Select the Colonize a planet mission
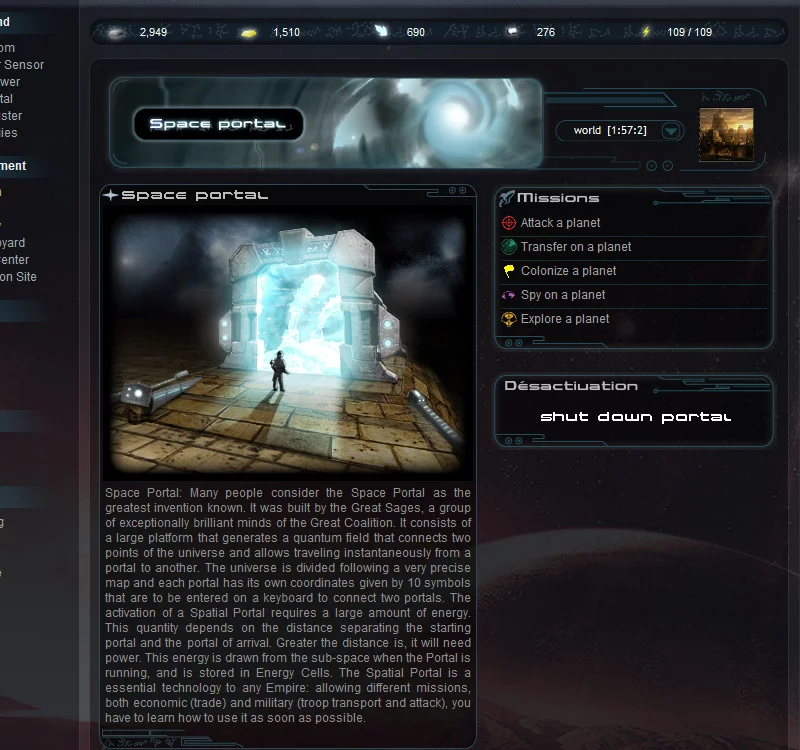The image size is (800, 750). point(568,271)
